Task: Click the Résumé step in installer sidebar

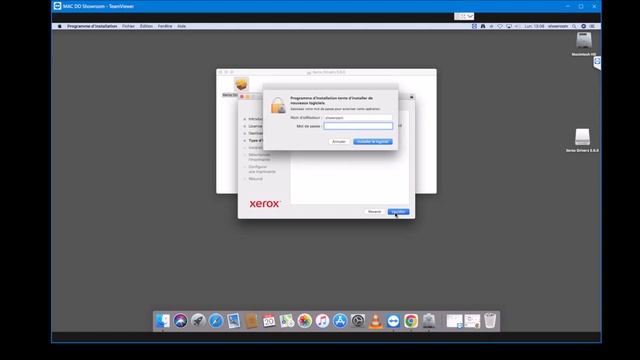Action: (256, 179)
